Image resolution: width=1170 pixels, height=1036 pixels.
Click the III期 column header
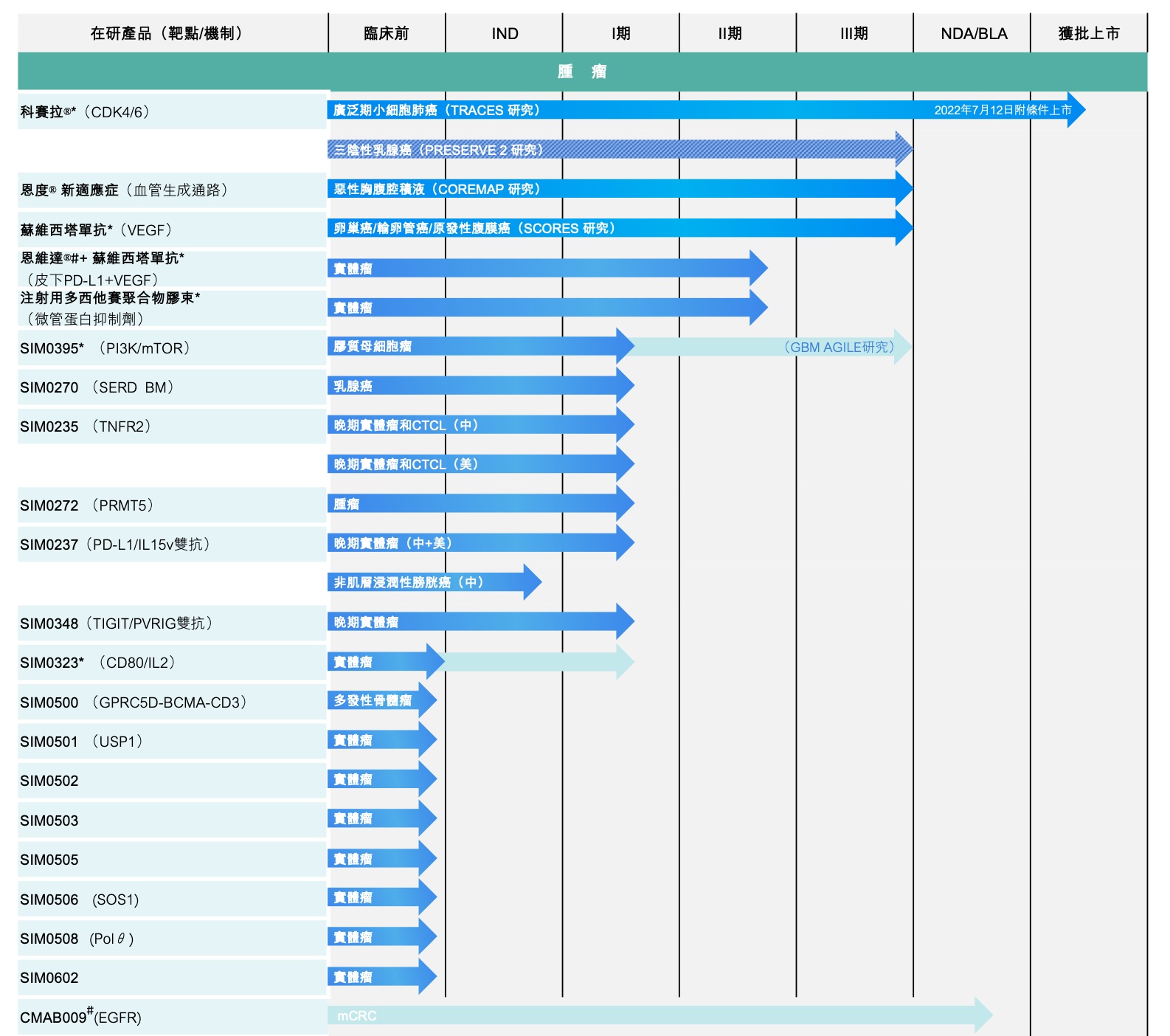[854, 33]
